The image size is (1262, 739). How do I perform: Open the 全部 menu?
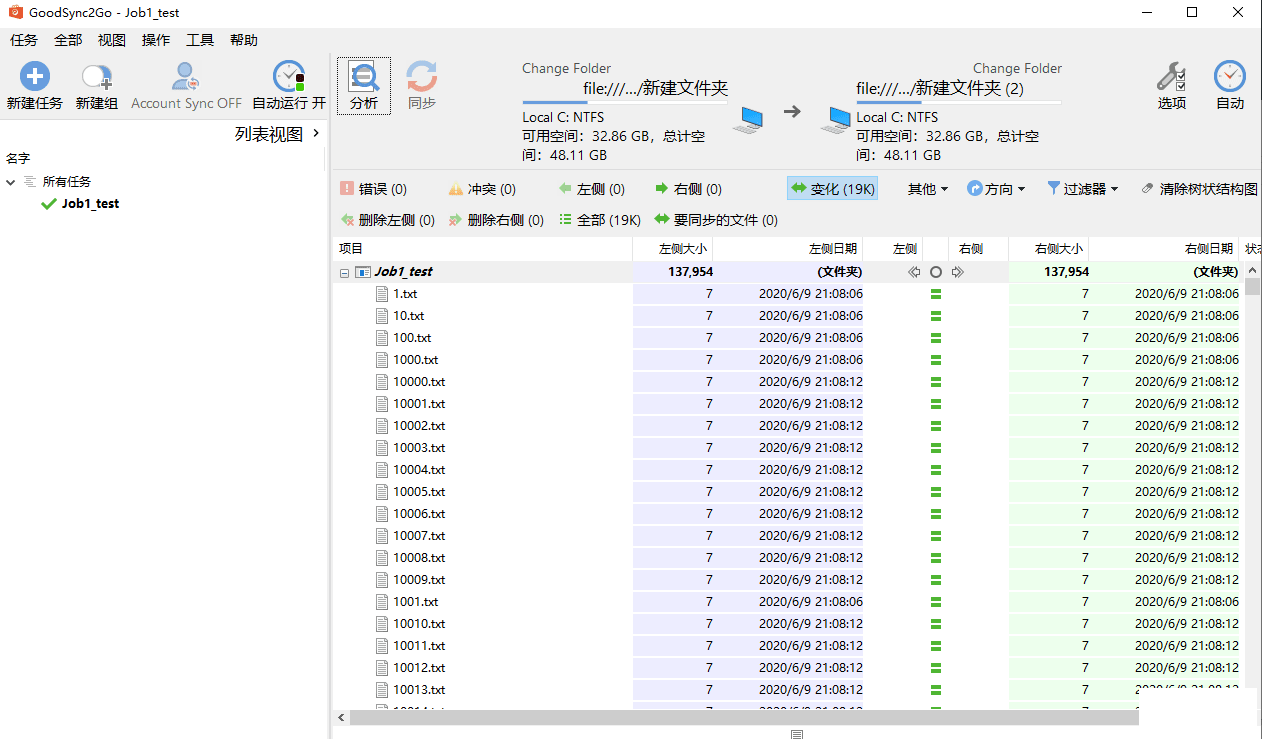point(68,40)
